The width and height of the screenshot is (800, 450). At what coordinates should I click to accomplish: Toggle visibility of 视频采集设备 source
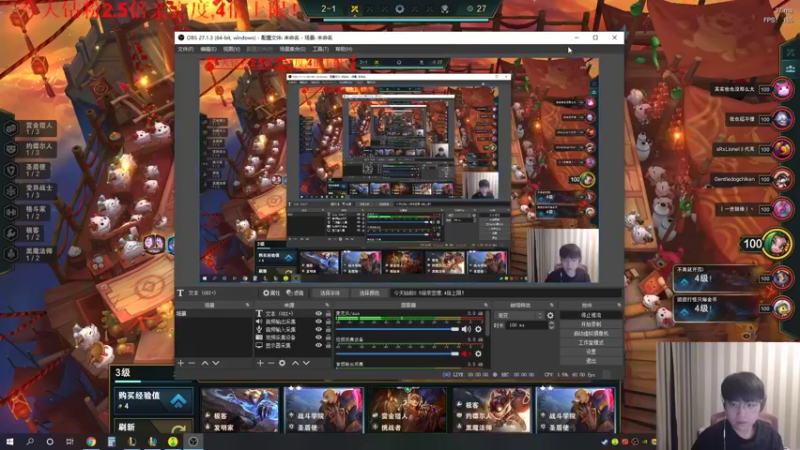318,337
